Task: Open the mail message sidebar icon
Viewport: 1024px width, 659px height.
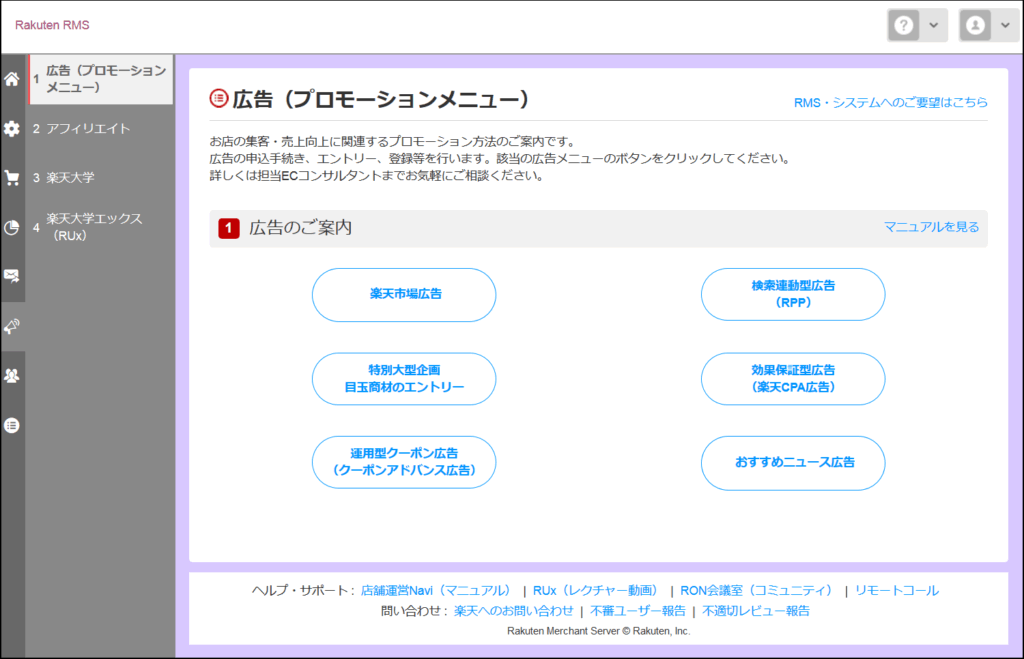Action: 12,276
